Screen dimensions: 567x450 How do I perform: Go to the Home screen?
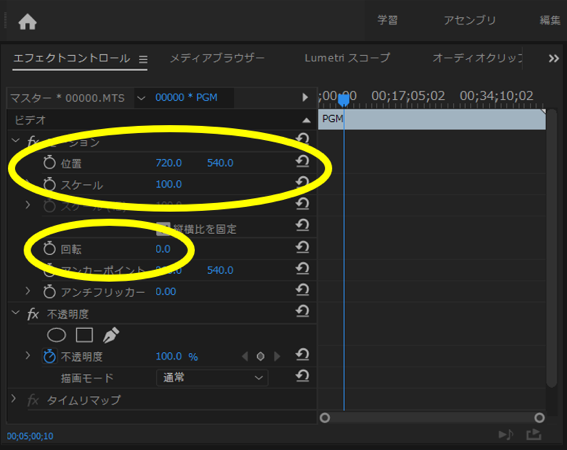point(27,22)
